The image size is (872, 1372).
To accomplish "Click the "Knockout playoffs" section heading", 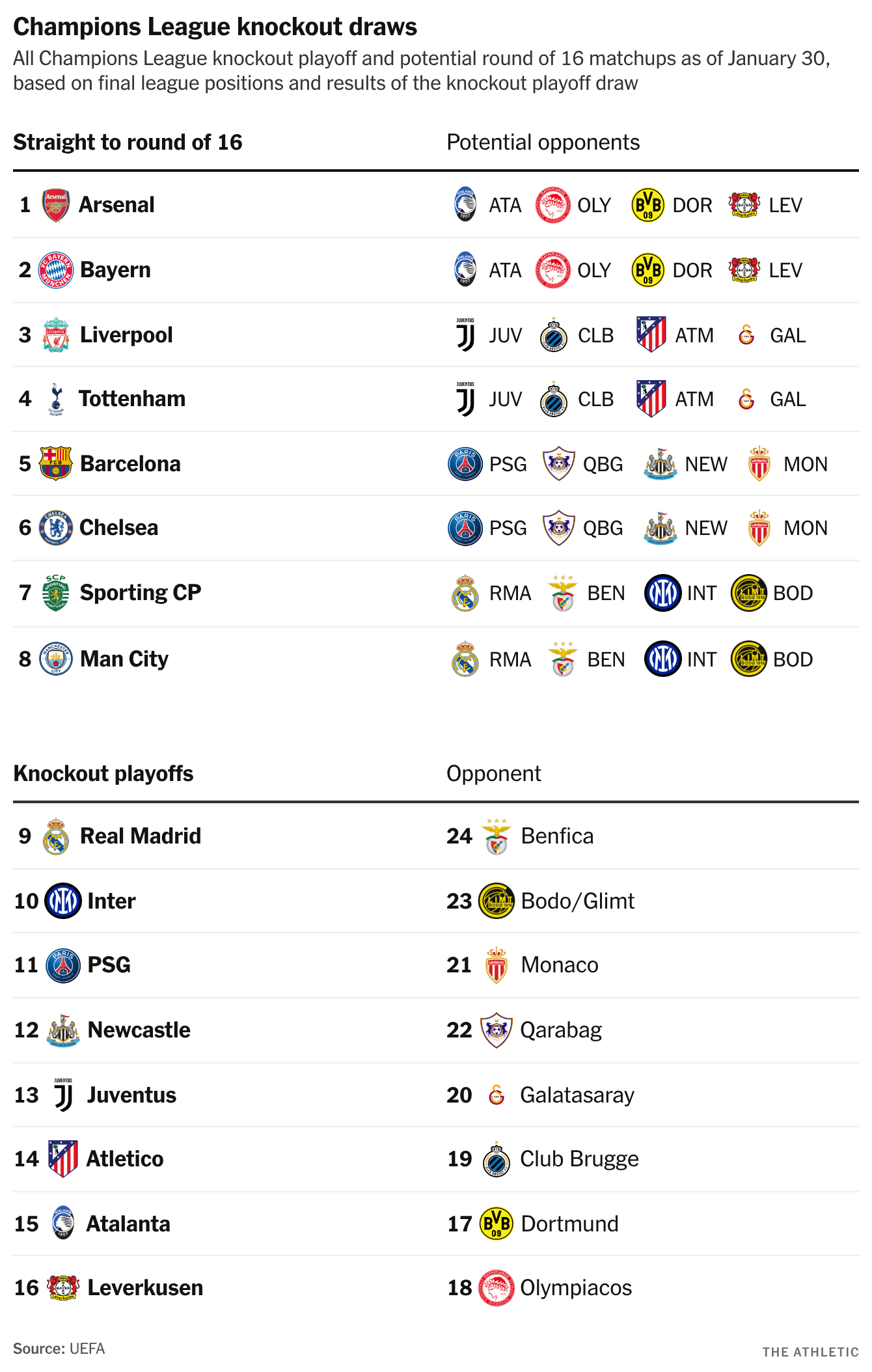I will (x=103, y=773).
